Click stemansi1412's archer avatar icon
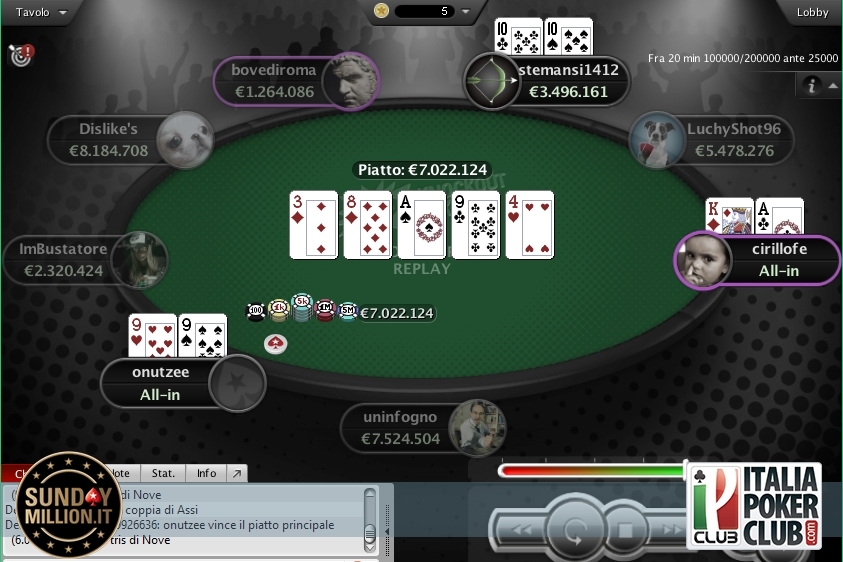This screenshot has width=843, height=562. pos(490,81)
